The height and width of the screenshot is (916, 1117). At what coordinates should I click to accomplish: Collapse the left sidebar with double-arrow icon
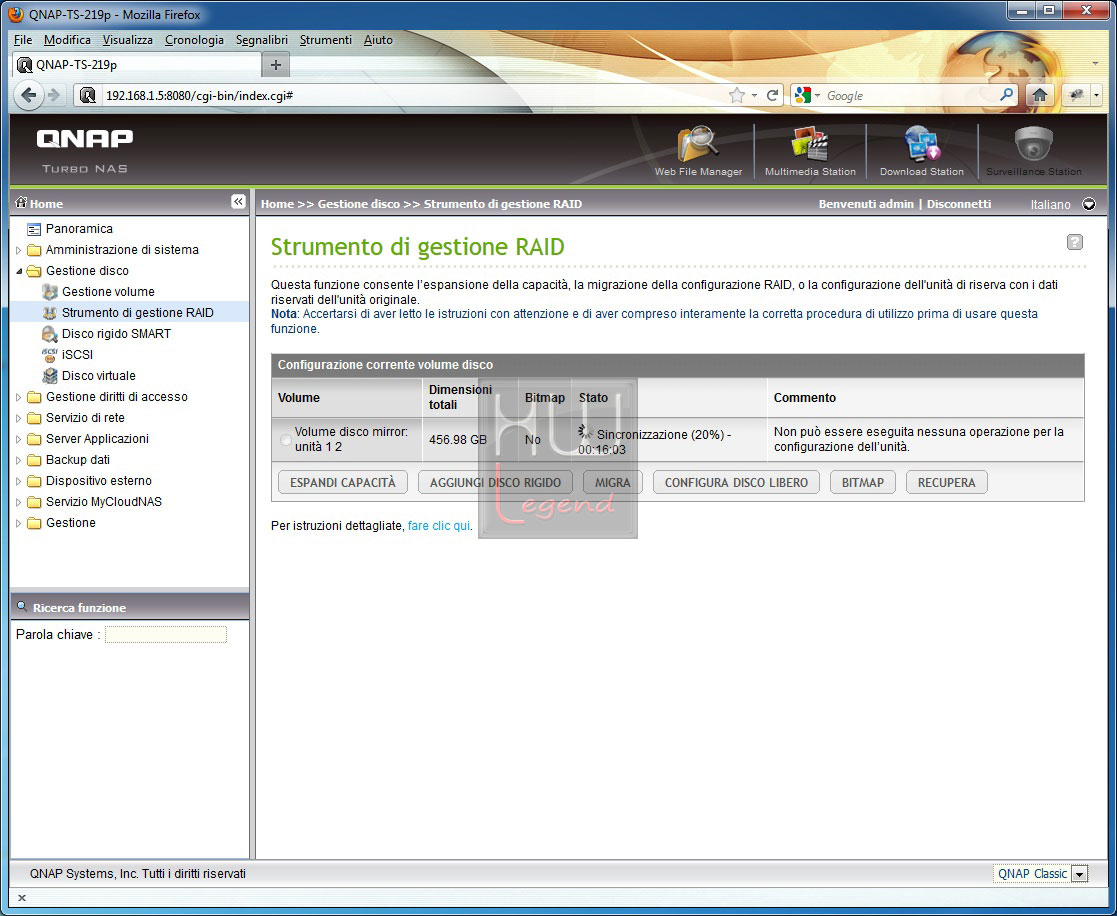(x=239, y=202)
